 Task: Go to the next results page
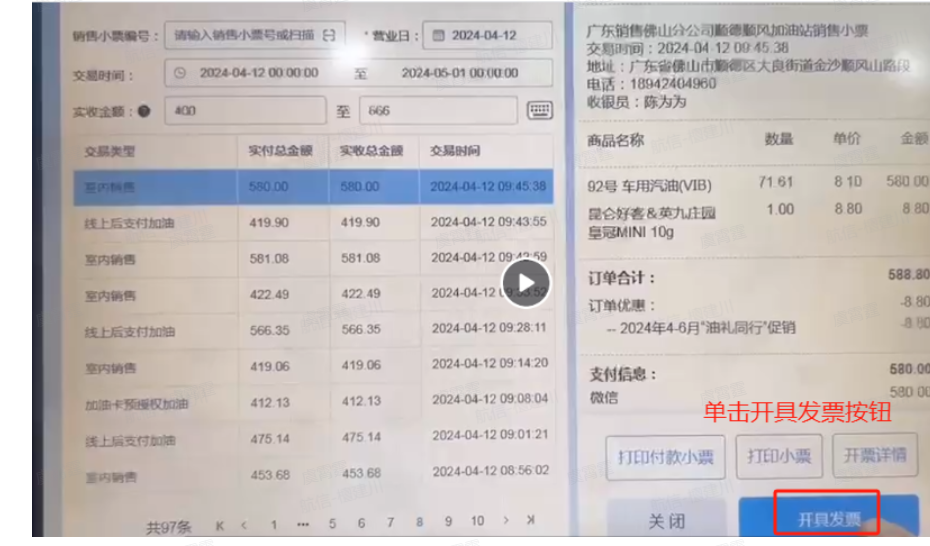pos(506,521)
